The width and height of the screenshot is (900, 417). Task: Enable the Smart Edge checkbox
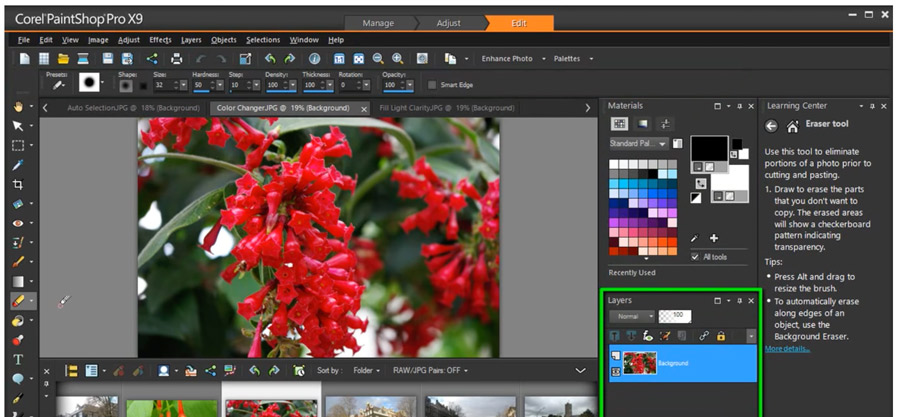432,85
